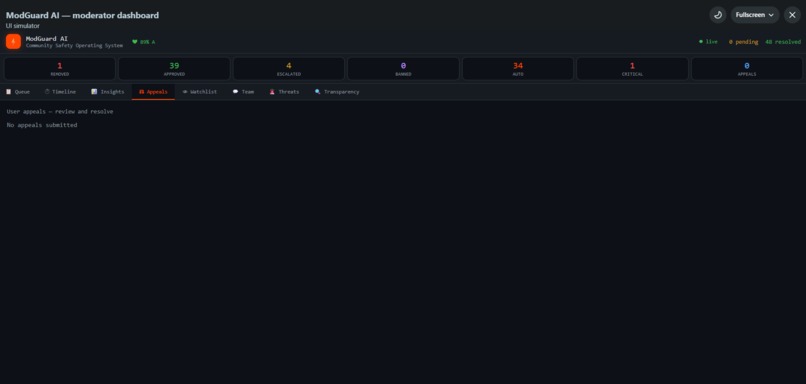Select the Approved stat card
The image size is (806, 384).
pos(174,69)
